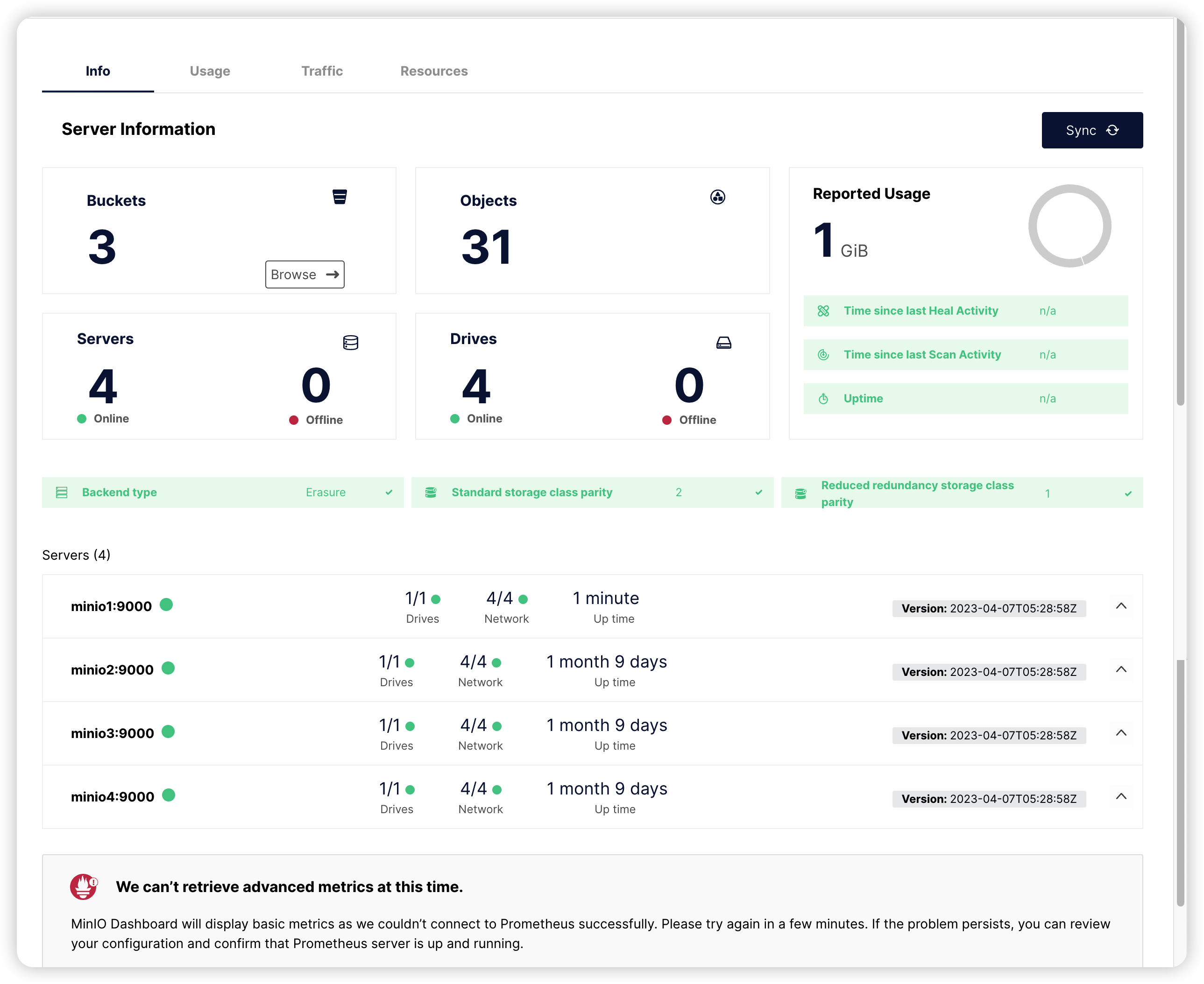This screenshot has height=984, width=1204.
Task: Click the Servers database icon
Action: [x=350, y=343]
